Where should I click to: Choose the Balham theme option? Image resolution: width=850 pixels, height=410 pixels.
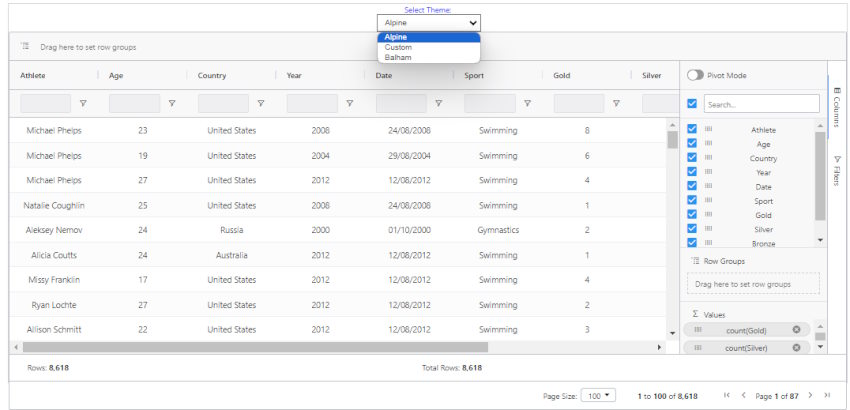[x=429, y=57]
